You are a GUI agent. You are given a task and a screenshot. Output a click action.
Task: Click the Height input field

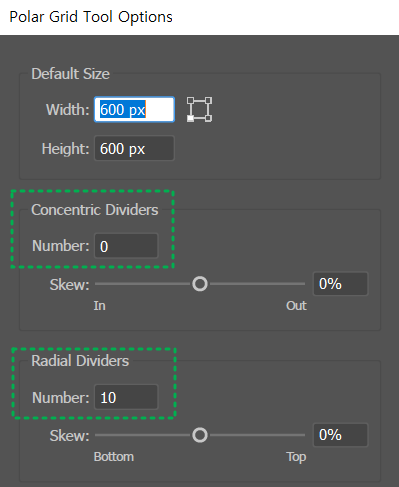(x=134, y=148)
